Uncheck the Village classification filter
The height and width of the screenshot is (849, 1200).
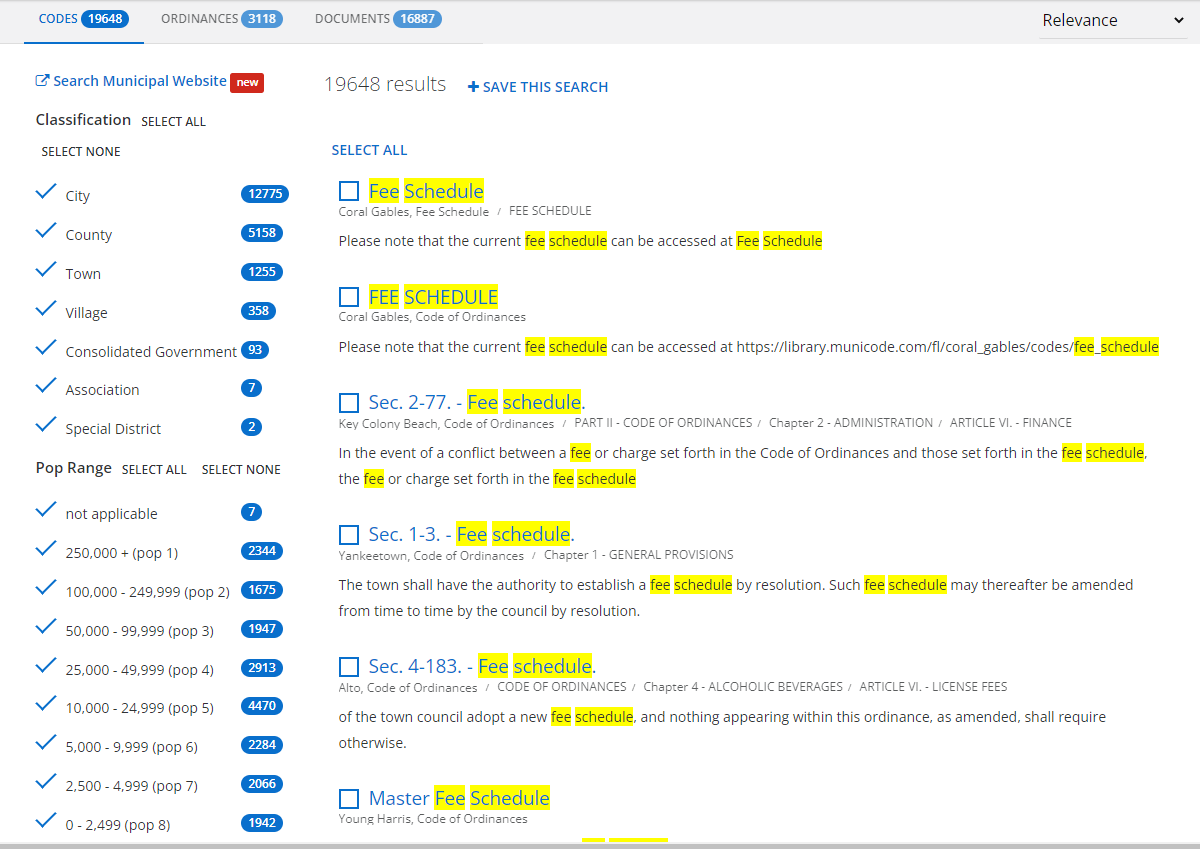[46, 309]
